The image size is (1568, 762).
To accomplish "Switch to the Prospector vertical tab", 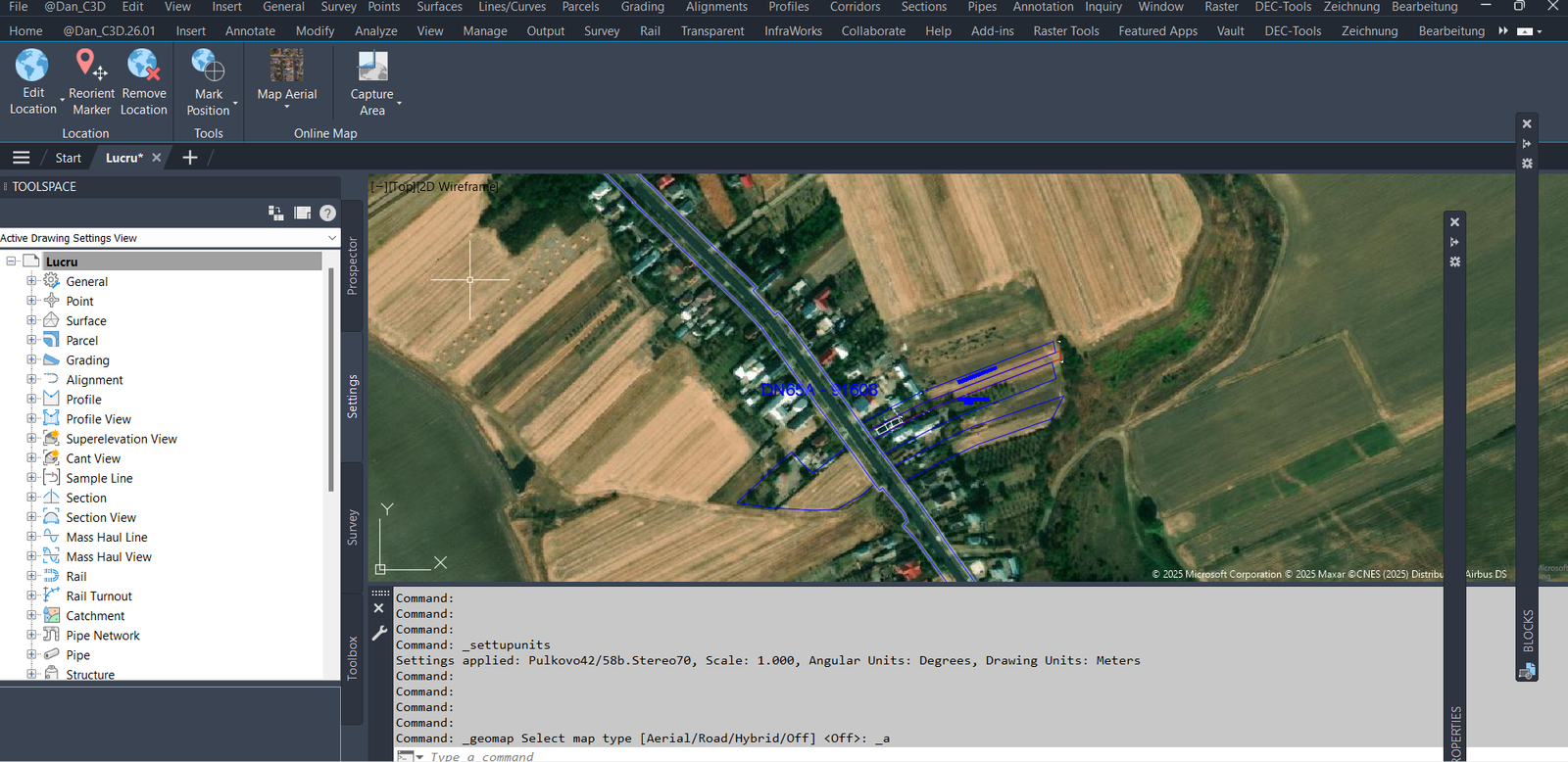I will (x=353, y=265).
